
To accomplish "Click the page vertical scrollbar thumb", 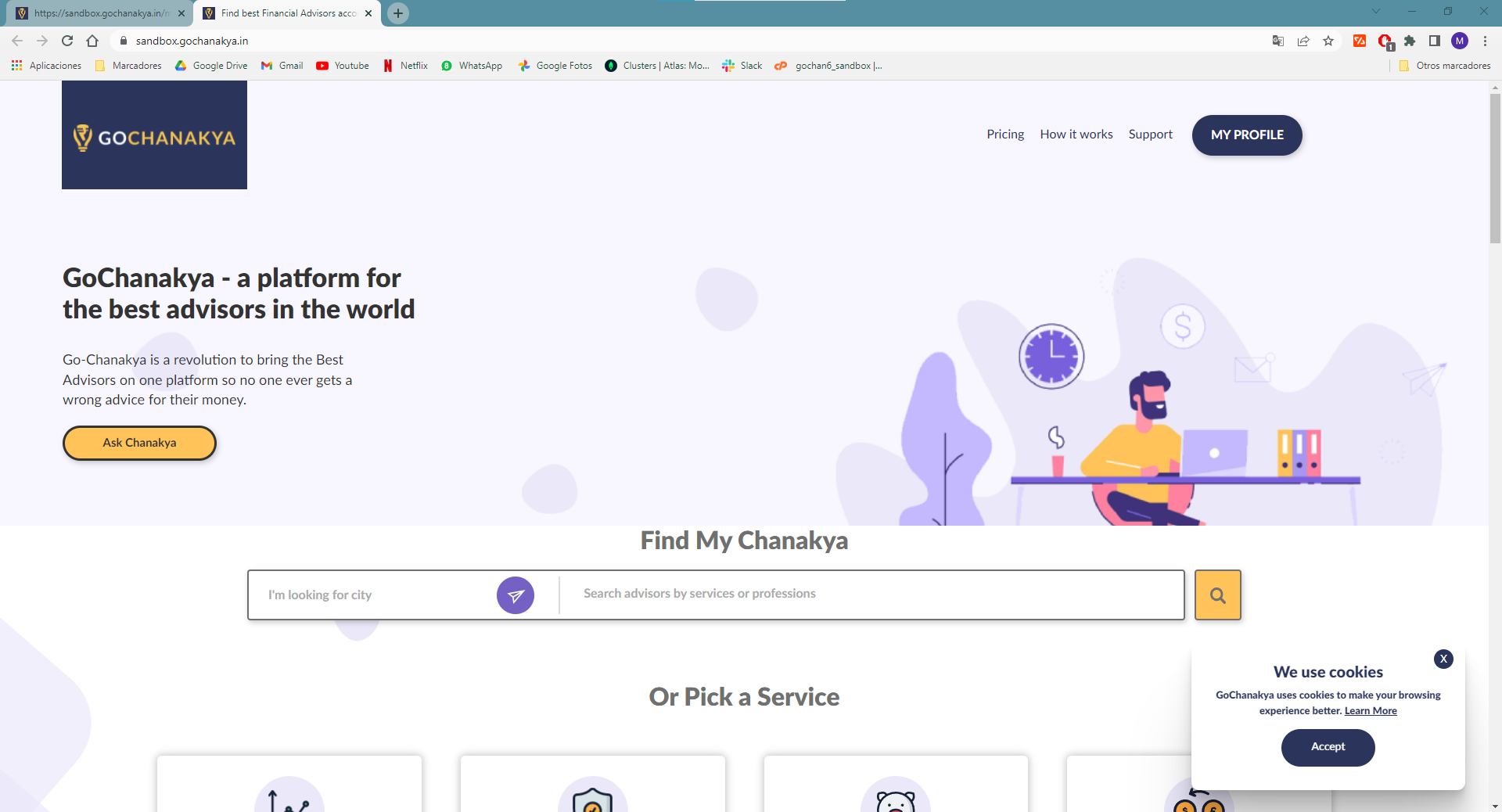I will click(1495, 167).
